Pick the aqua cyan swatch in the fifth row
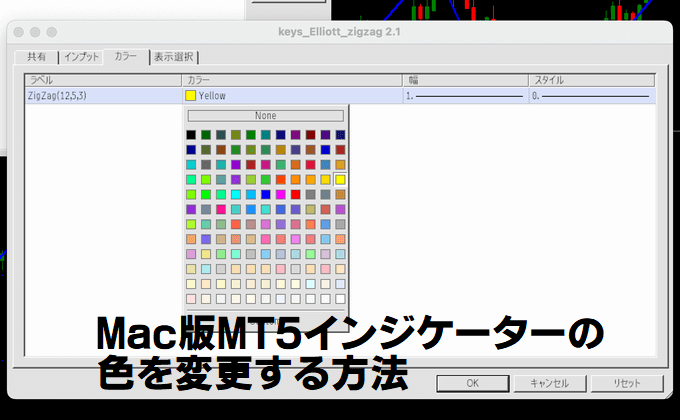Image resolution: width=680 pixels, height=420 pixels. 236,194
